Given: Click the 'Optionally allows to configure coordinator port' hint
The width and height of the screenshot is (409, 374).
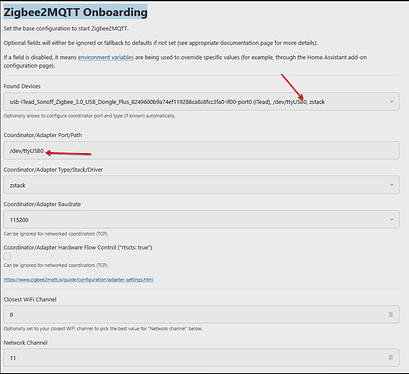Looking at the screenshot, I should pyautogui.click(x=90, y=116).
